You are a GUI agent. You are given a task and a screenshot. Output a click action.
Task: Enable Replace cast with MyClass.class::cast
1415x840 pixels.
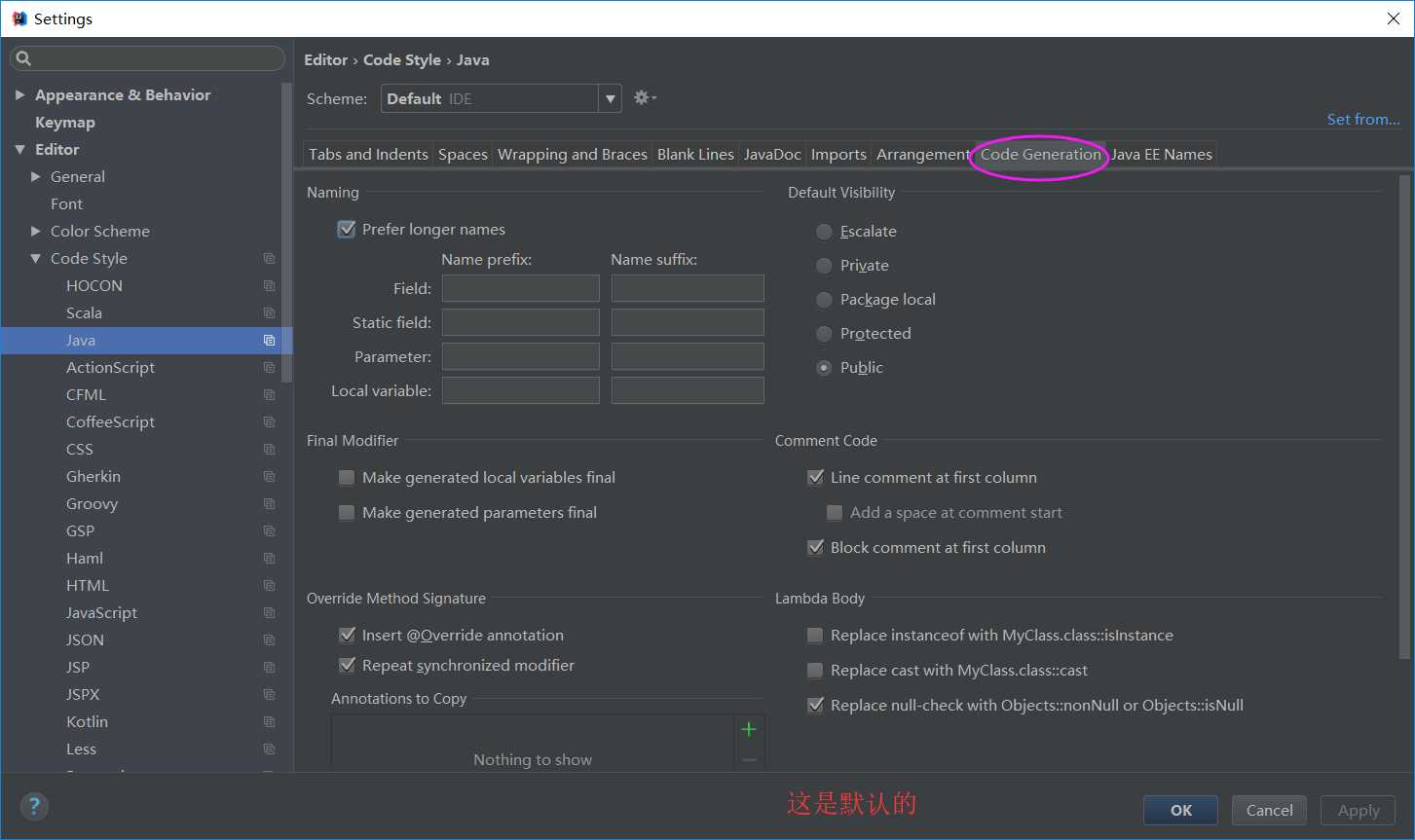pyautogui.click(x=816, y=670)
